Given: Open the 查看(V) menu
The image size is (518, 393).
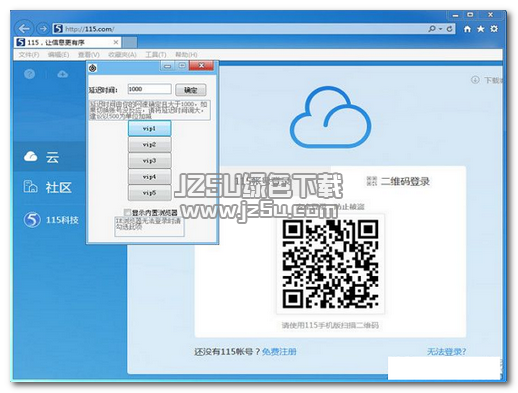Looking at the screenshot, I should point(89,54).
